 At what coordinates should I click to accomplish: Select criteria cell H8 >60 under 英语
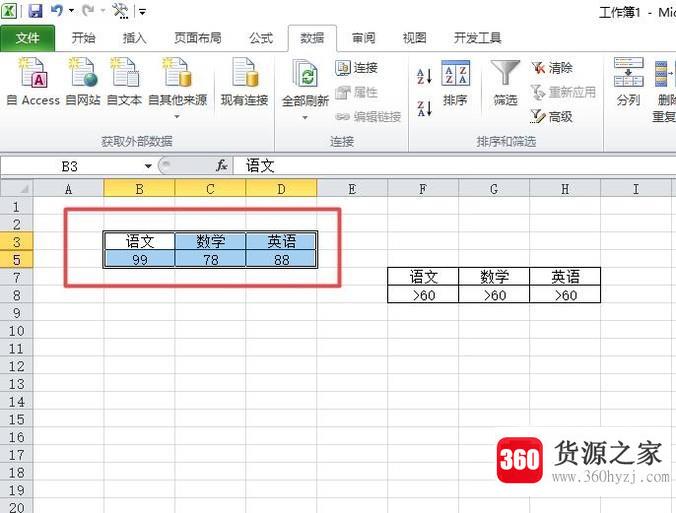(x=565, y=295)
